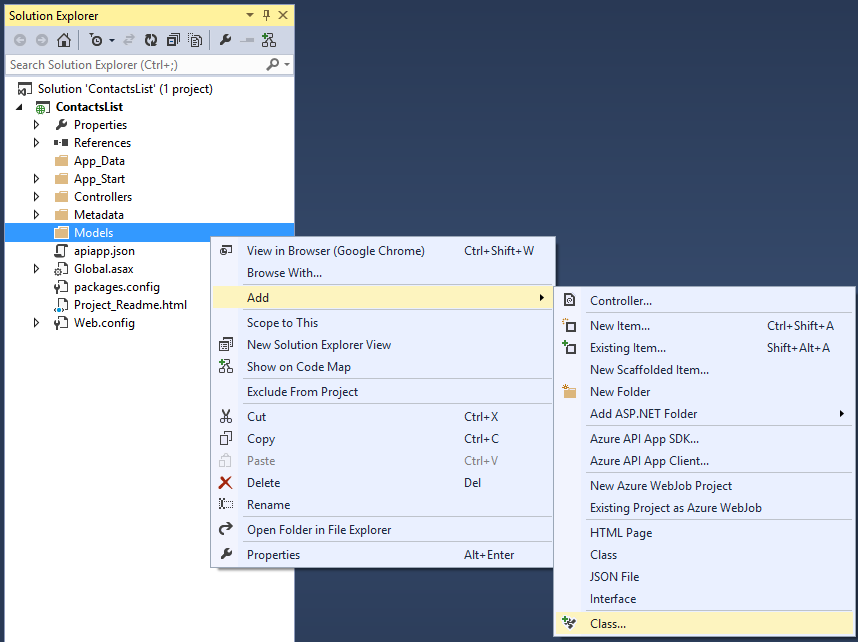The height and width of the screenshot is (642, 858).
Task: Expand the App_Start folder
Action: pyautogui.click(x=36, y=179)
